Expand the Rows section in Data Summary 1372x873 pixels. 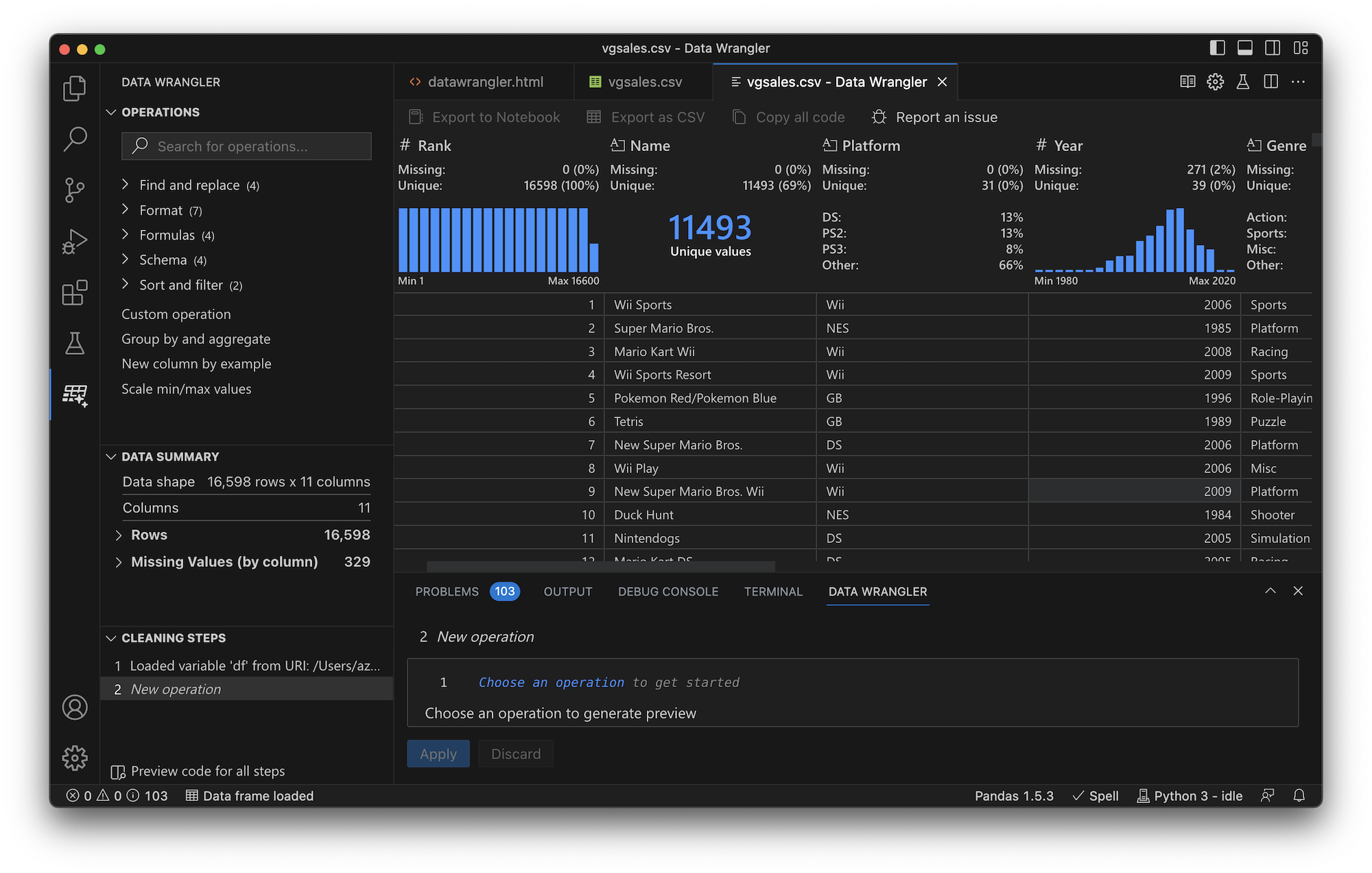[118, 533]
